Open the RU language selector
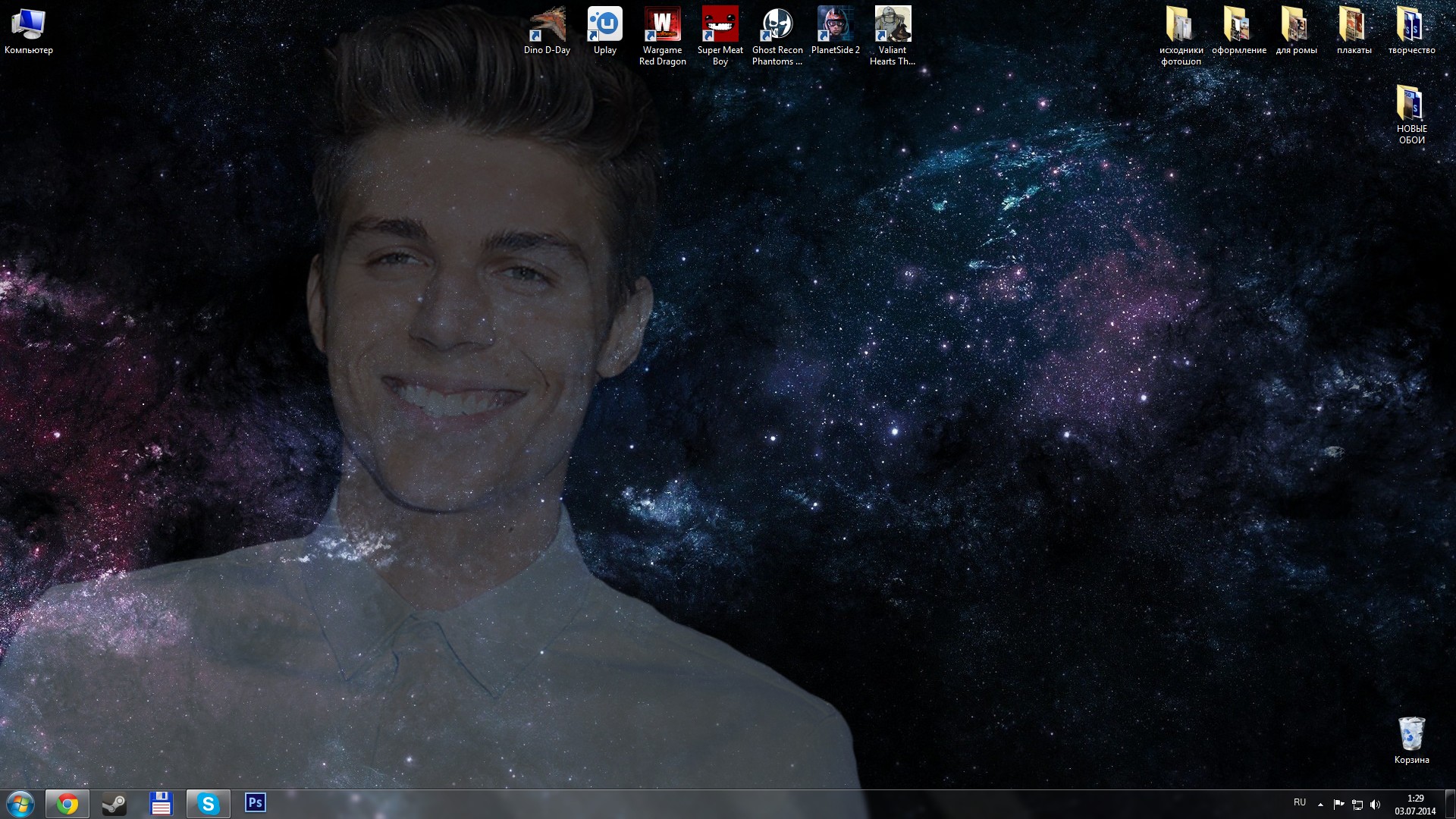This screenshot has width=1456, height=819. (x=1300, y=803)
